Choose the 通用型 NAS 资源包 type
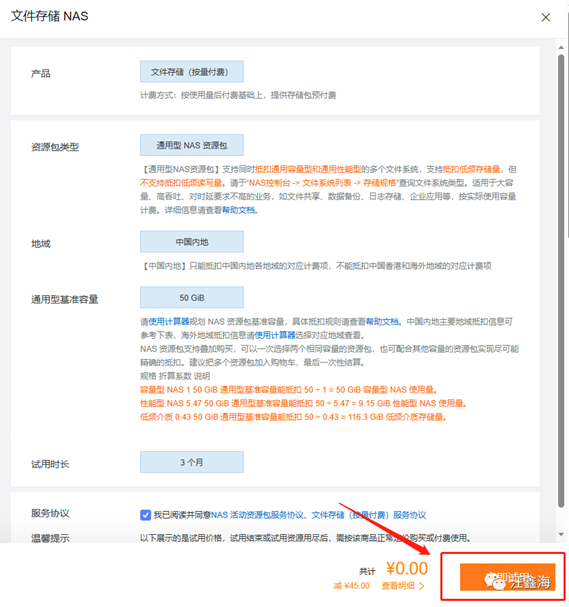Image resolution: width=569 pixels, height=607 pixels. tap(192, 145)
